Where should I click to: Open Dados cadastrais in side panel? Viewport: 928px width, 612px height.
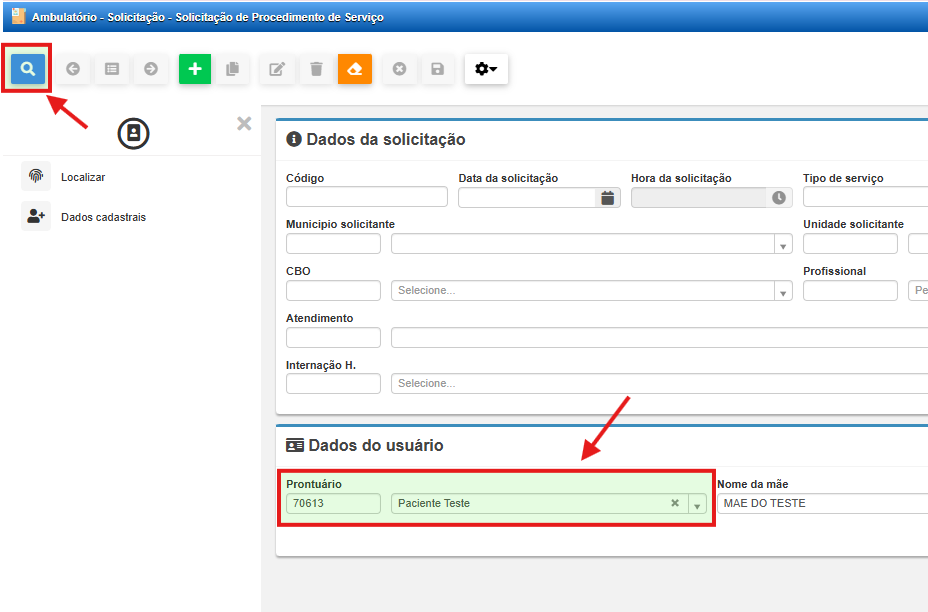[102, 217]
